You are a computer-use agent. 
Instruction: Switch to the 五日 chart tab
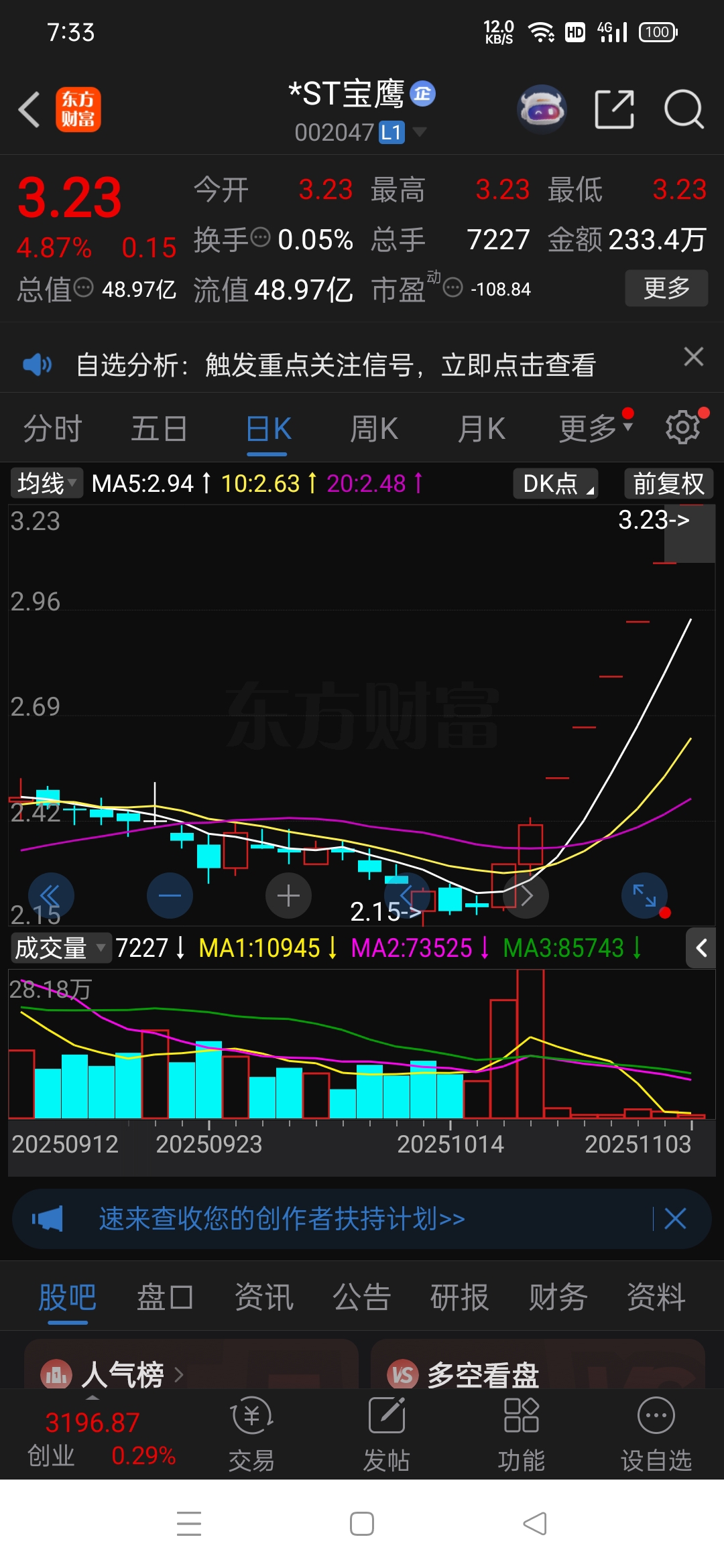[159, 429]
